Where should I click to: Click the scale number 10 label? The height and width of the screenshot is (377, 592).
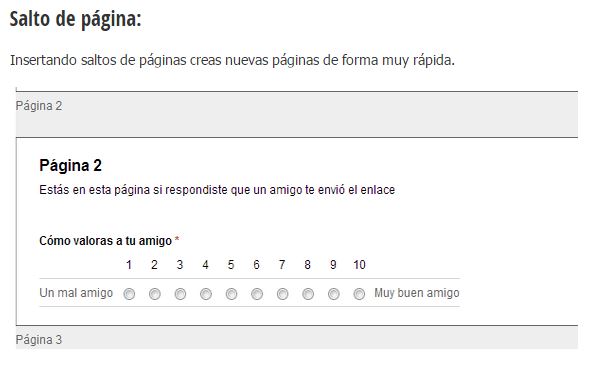[x=359, y=265]
